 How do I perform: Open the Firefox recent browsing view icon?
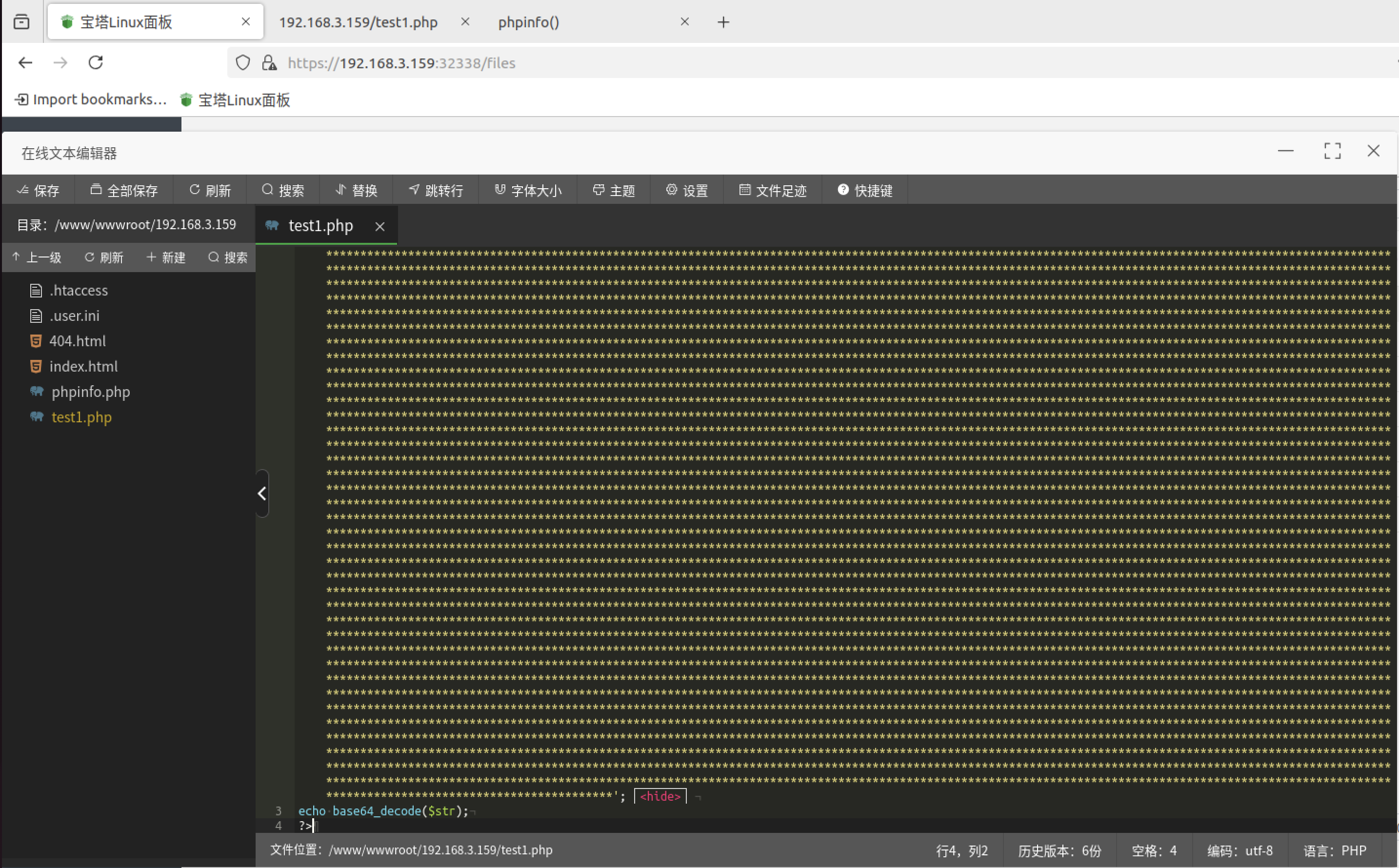click(21, 22)
